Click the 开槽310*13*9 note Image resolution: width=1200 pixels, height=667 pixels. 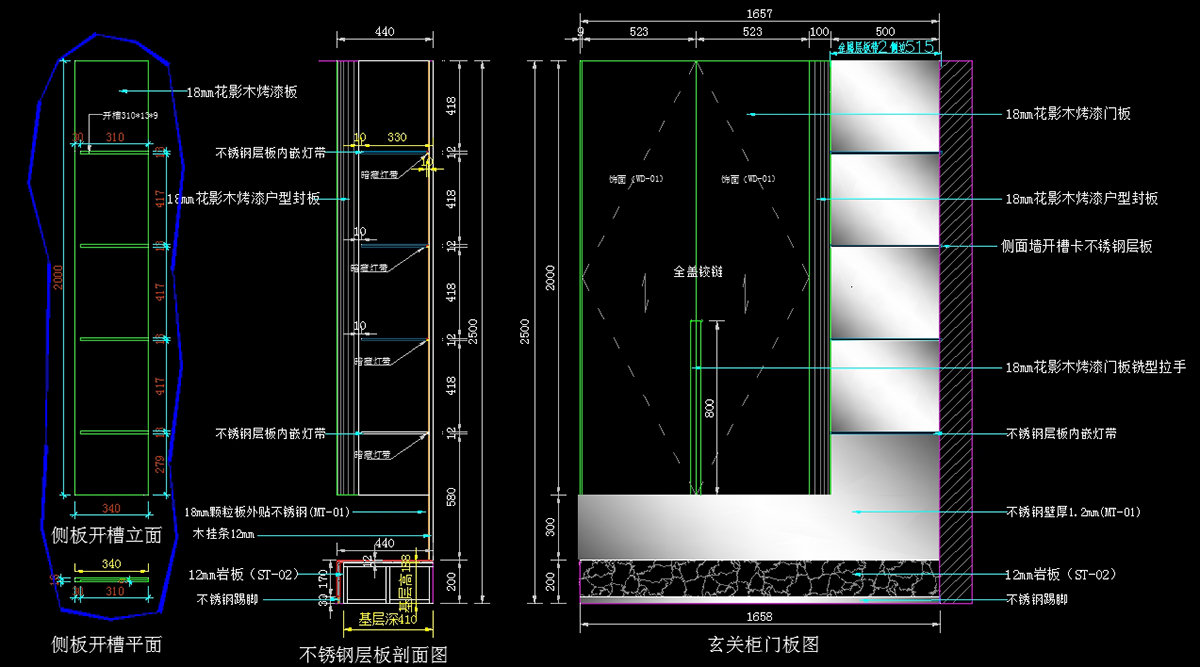130,116
